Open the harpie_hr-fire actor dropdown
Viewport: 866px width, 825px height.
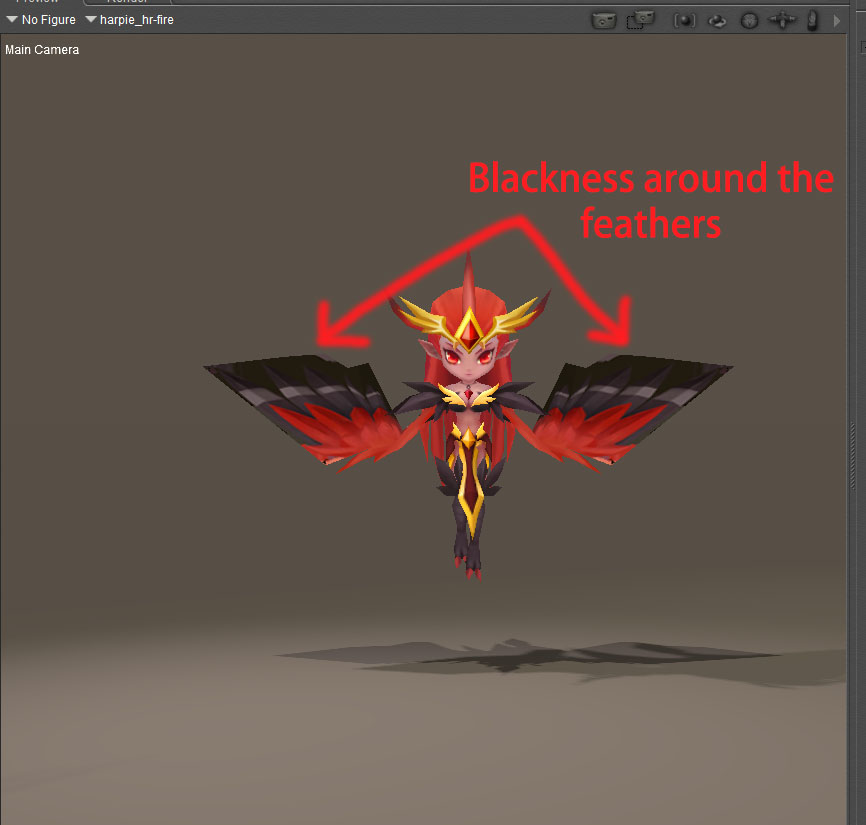coord(130,20)
